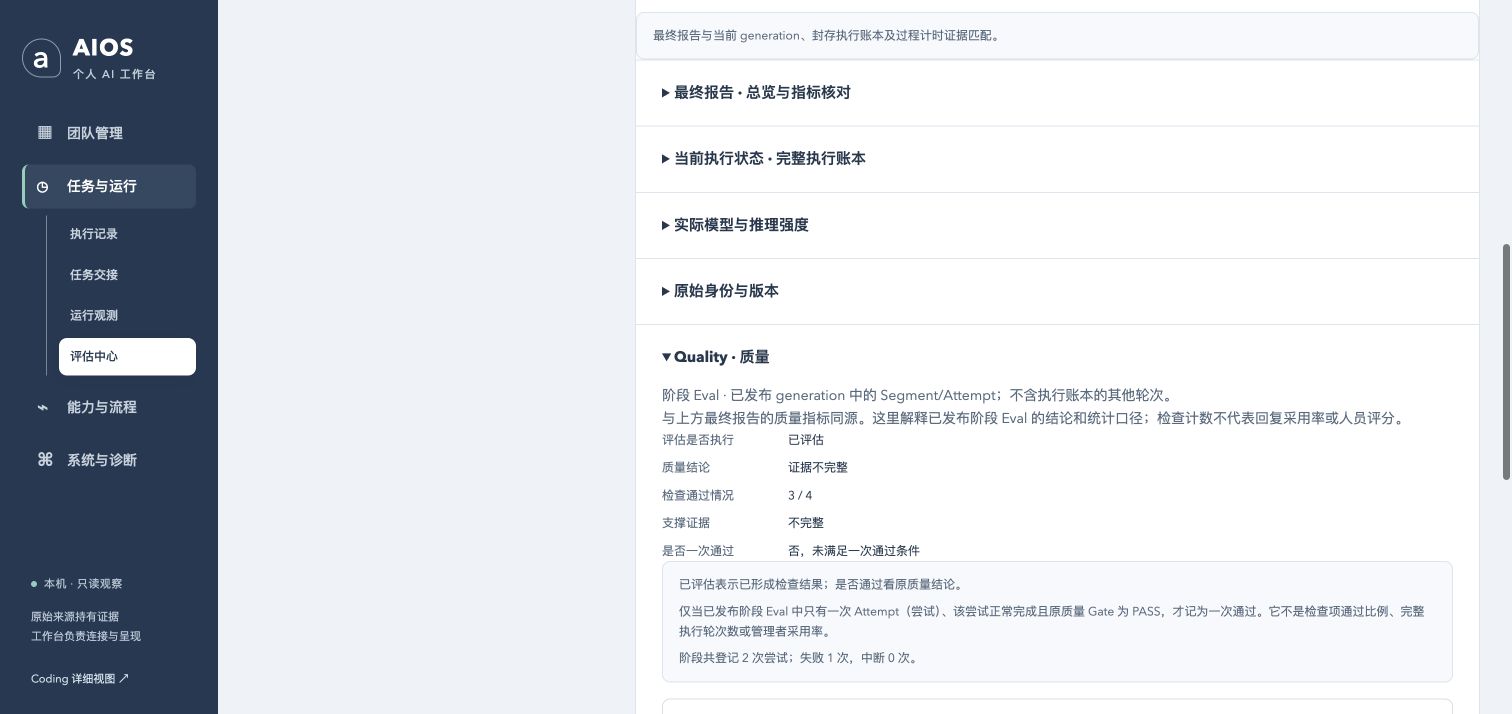Click the 检查通过情况 label
This screenshot has height=714, width=1512.
(x=698, y=495)
